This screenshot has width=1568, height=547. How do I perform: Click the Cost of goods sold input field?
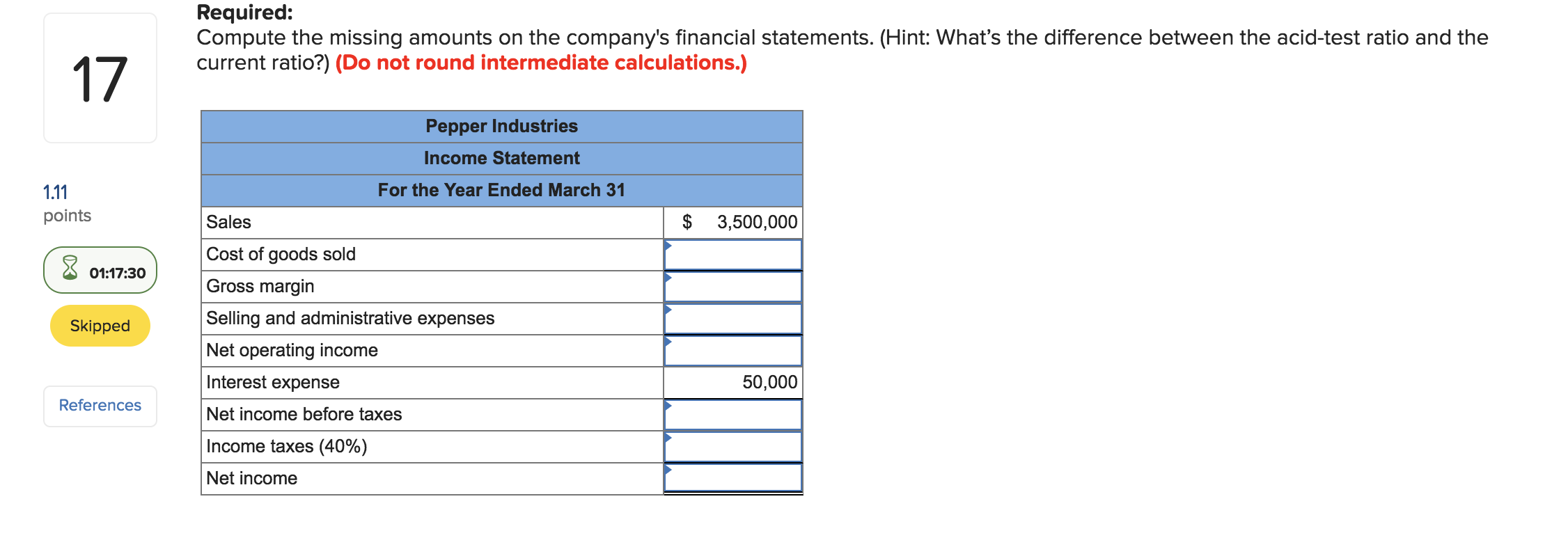[735, 254]
